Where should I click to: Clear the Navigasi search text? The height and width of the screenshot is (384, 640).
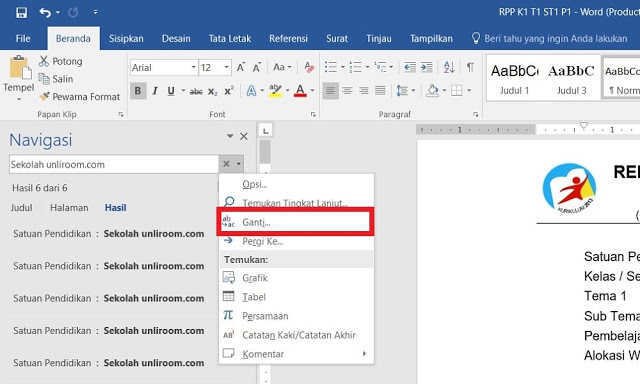pyautogui.click(x=226, y=164)
